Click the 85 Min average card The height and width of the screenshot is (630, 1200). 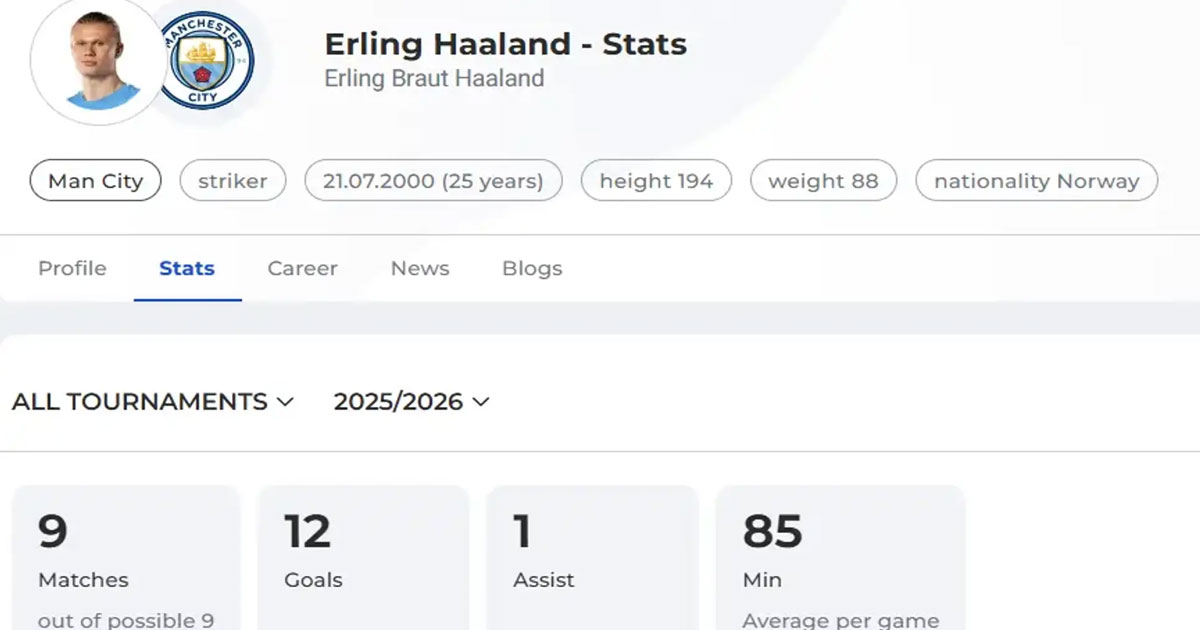pyautogui.click(x=840, y=560)
